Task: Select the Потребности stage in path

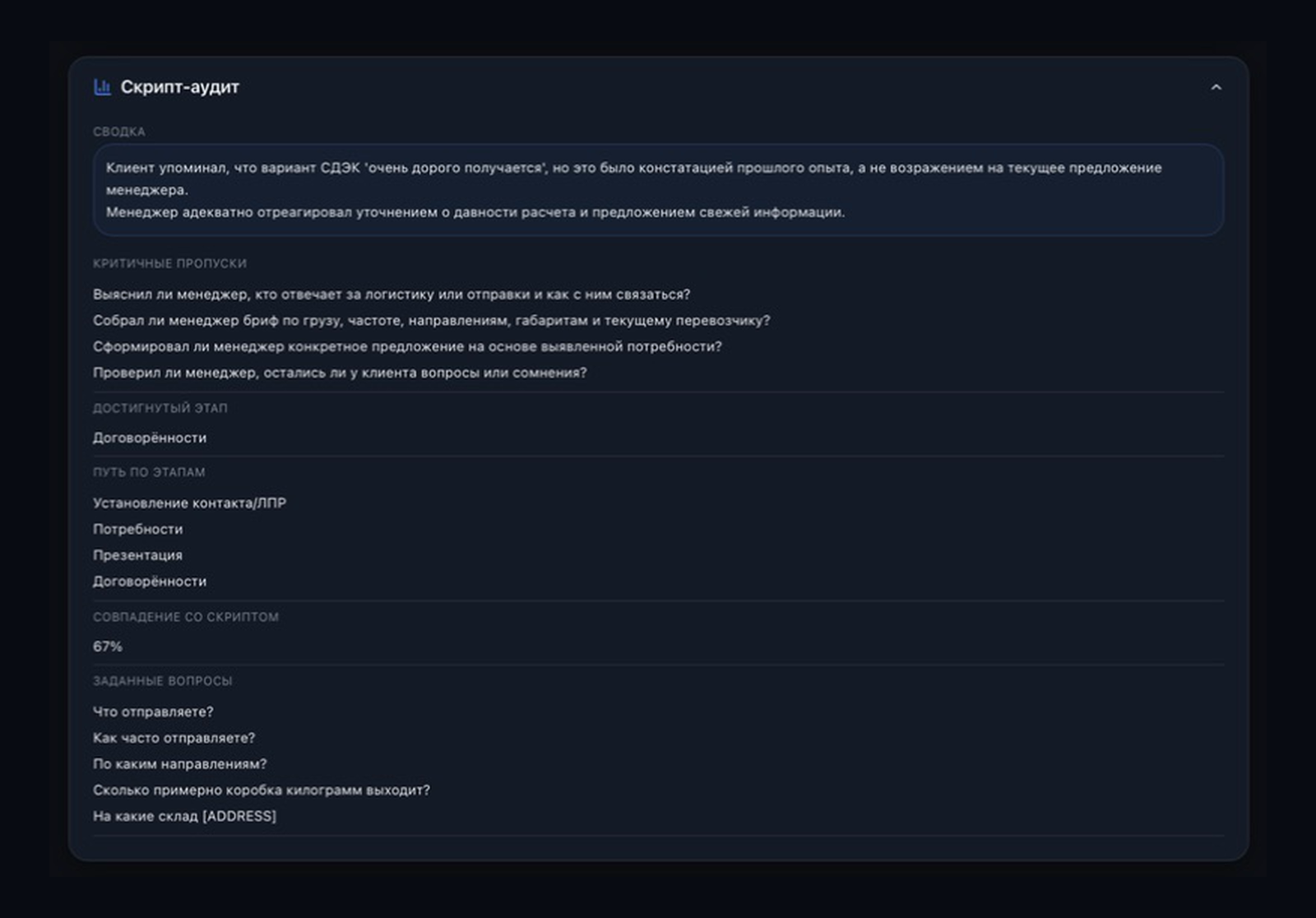Action: [x=138, y=529]
